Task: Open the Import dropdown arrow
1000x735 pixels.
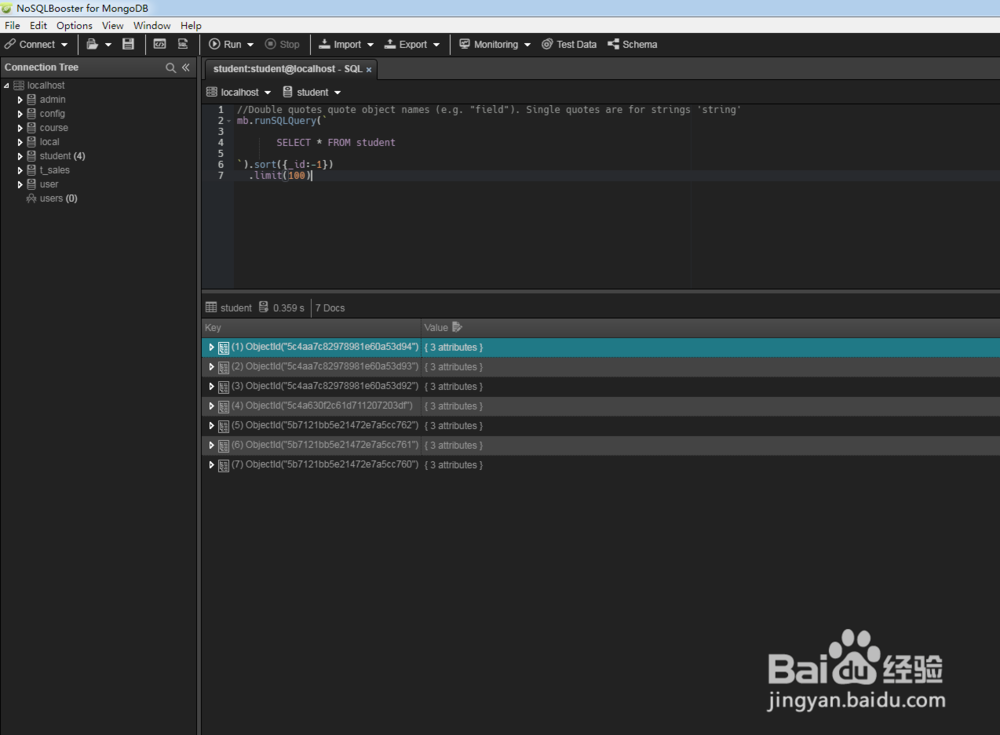Action: pyautogui.click(x=370, y=45)
